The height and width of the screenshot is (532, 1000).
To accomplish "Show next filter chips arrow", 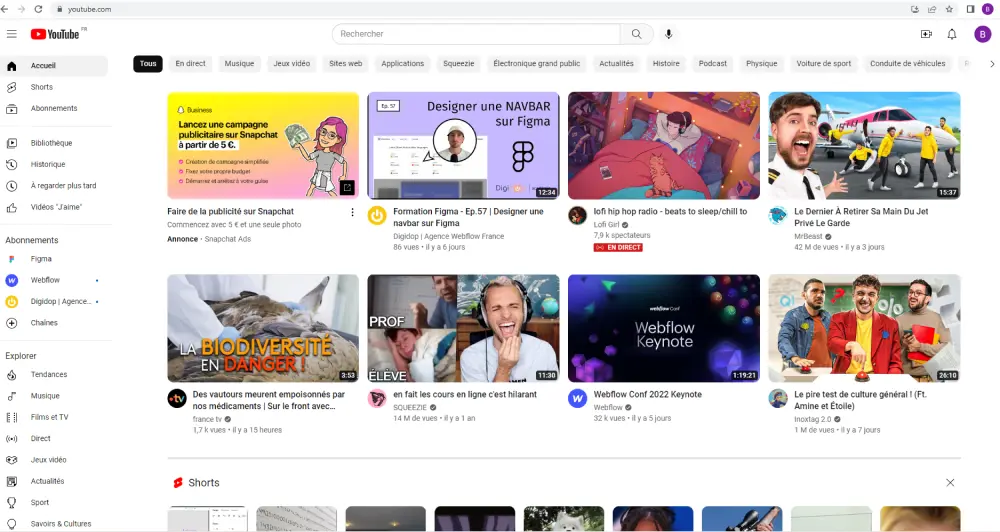I will pos(992,64).
